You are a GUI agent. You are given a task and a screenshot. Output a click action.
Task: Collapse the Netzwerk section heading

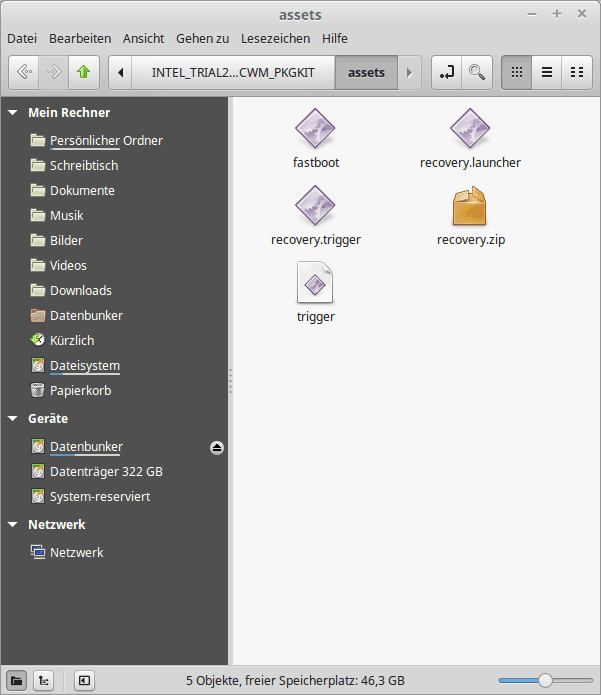pyautogui.click(x=13, y=524)
